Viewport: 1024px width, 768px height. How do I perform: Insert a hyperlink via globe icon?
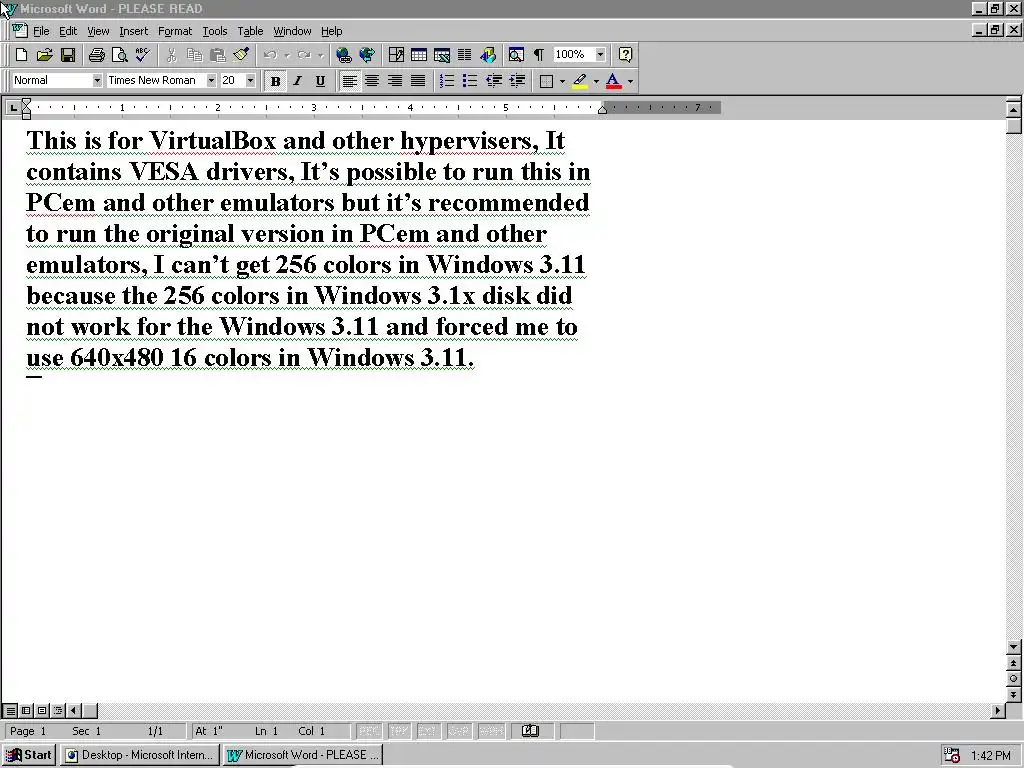(x=344, y=55)
